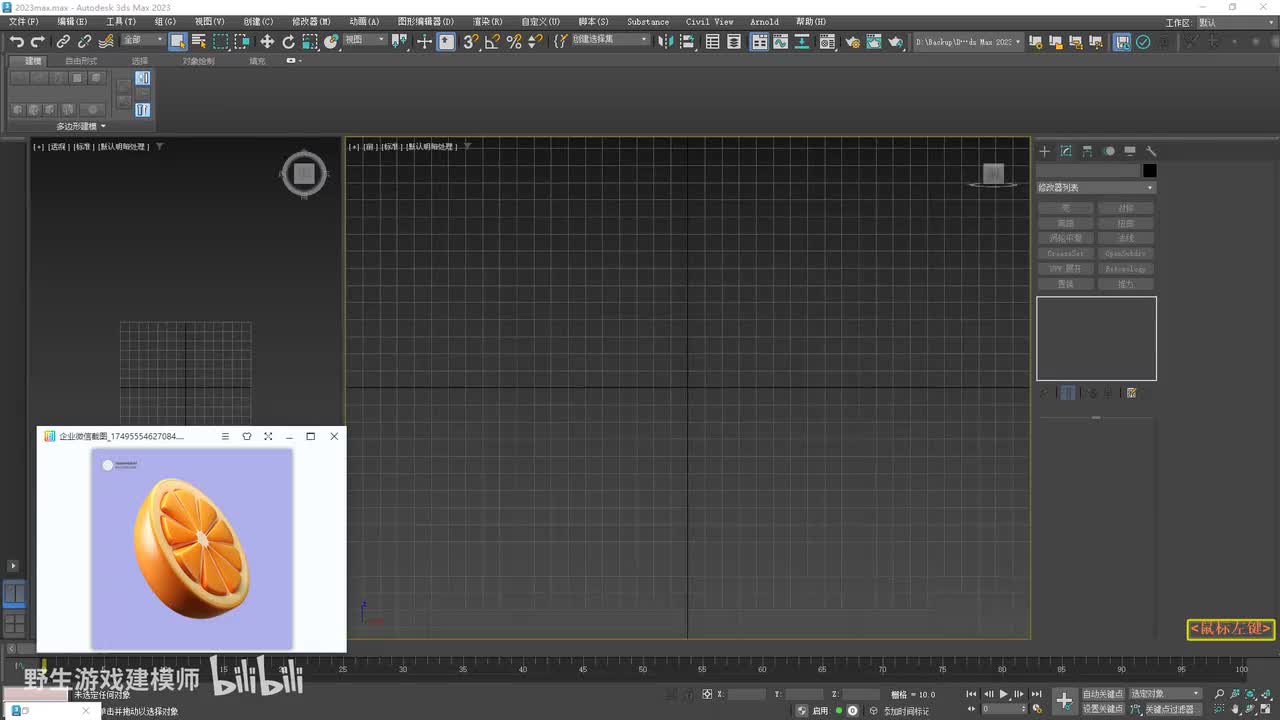Image resolution: width=1280 pixels, height=720 pixels.
Task: Open the Rendered Frame Window
Action: (x=874, y=41)
